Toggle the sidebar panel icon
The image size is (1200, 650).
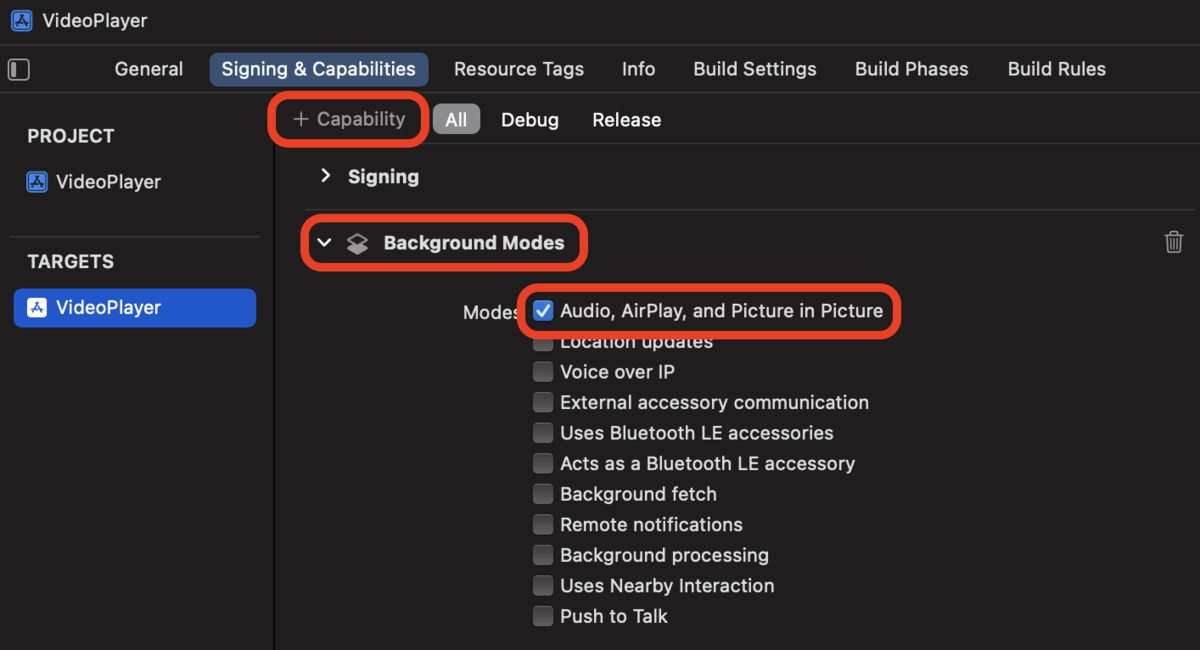pos(19,69)
